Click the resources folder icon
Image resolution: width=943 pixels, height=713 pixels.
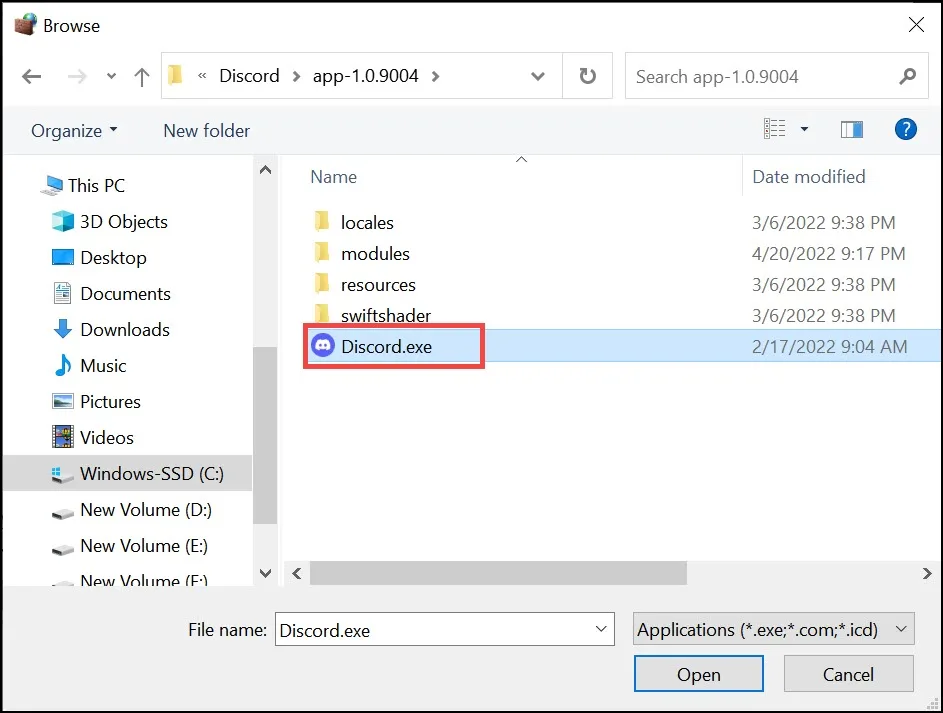click(x=322, y=283)
